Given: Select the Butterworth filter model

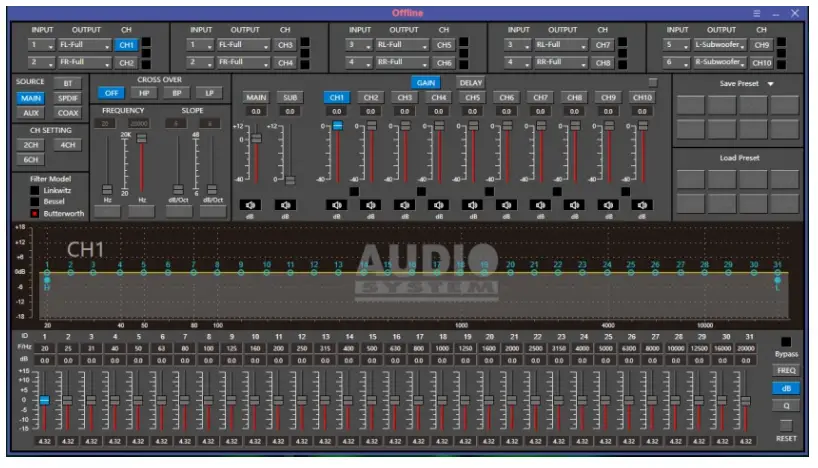Looking at the screenshot, I should pyautogui.click(x=34, y=213).
